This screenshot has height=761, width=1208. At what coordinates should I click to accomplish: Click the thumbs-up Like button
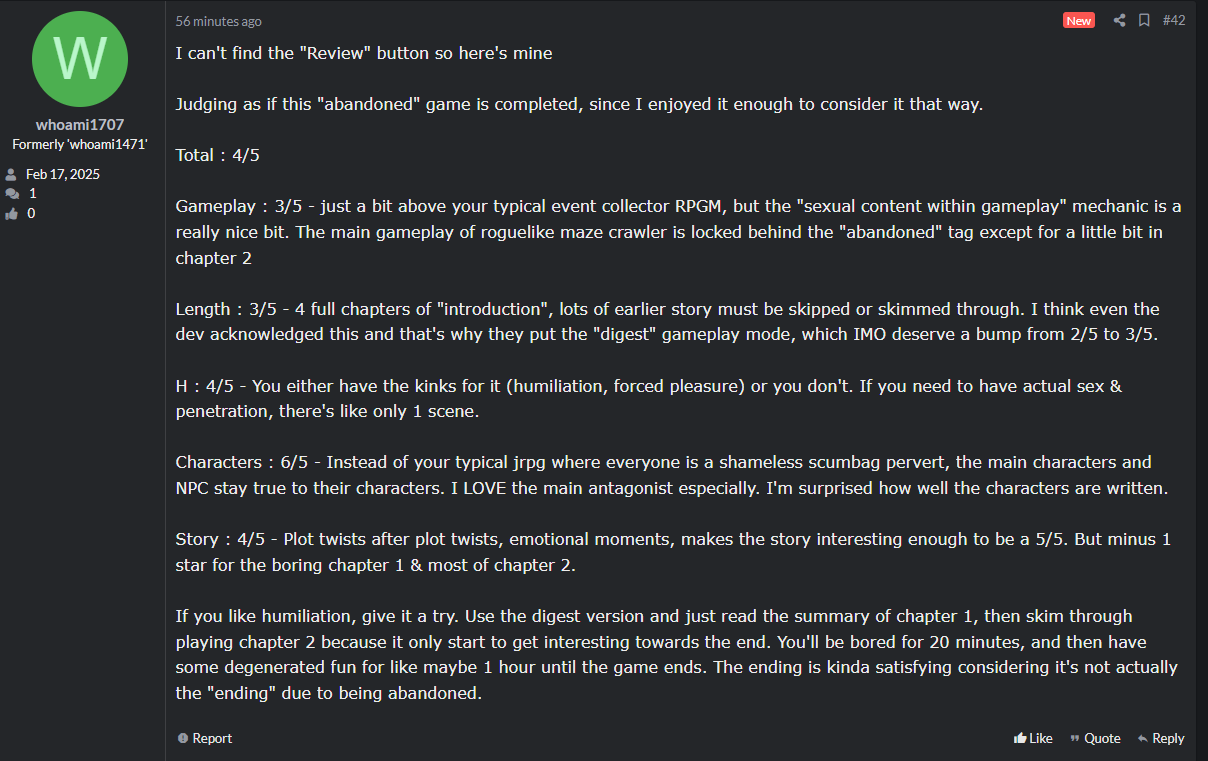coord(1033,738)
